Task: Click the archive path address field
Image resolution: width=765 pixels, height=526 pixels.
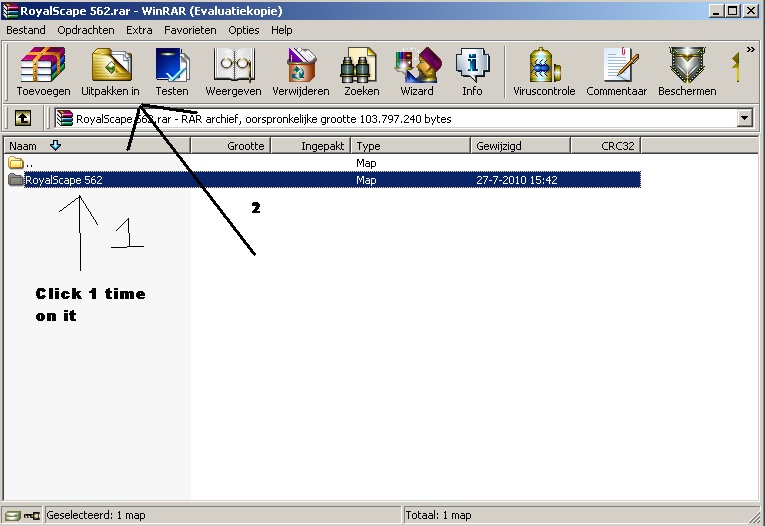Action: pyautogui.click(x=395, y=119)
